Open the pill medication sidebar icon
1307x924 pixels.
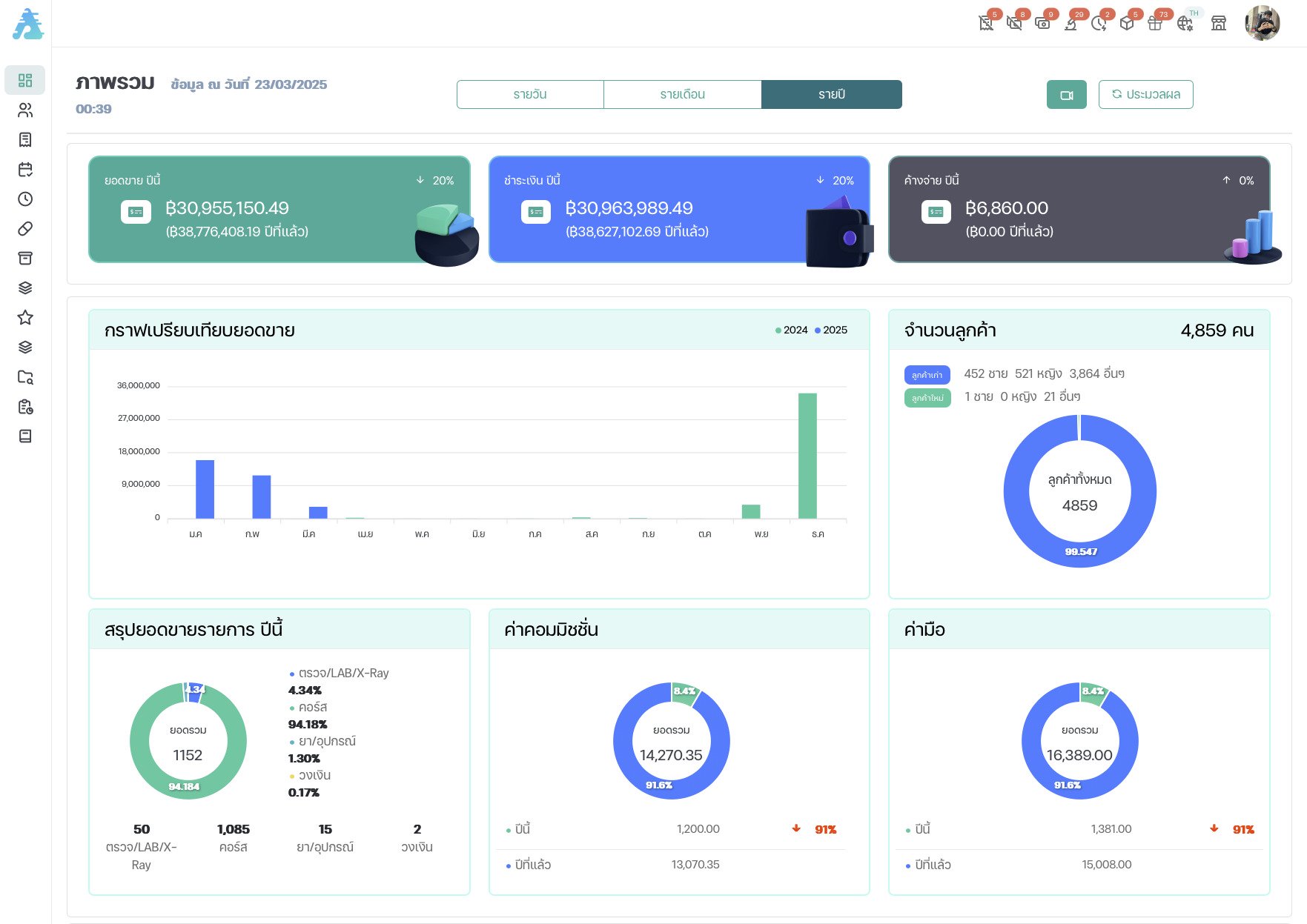pyautogui.click(x=25, y=229)
